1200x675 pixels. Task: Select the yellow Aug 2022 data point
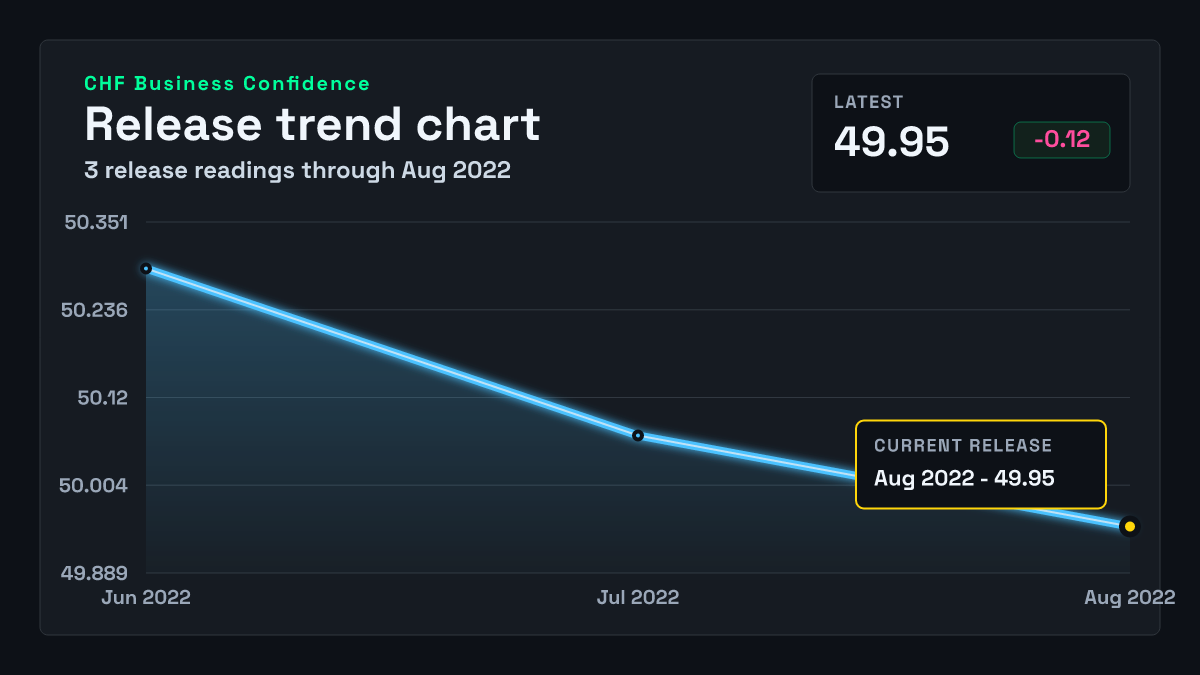point(1130,526)
